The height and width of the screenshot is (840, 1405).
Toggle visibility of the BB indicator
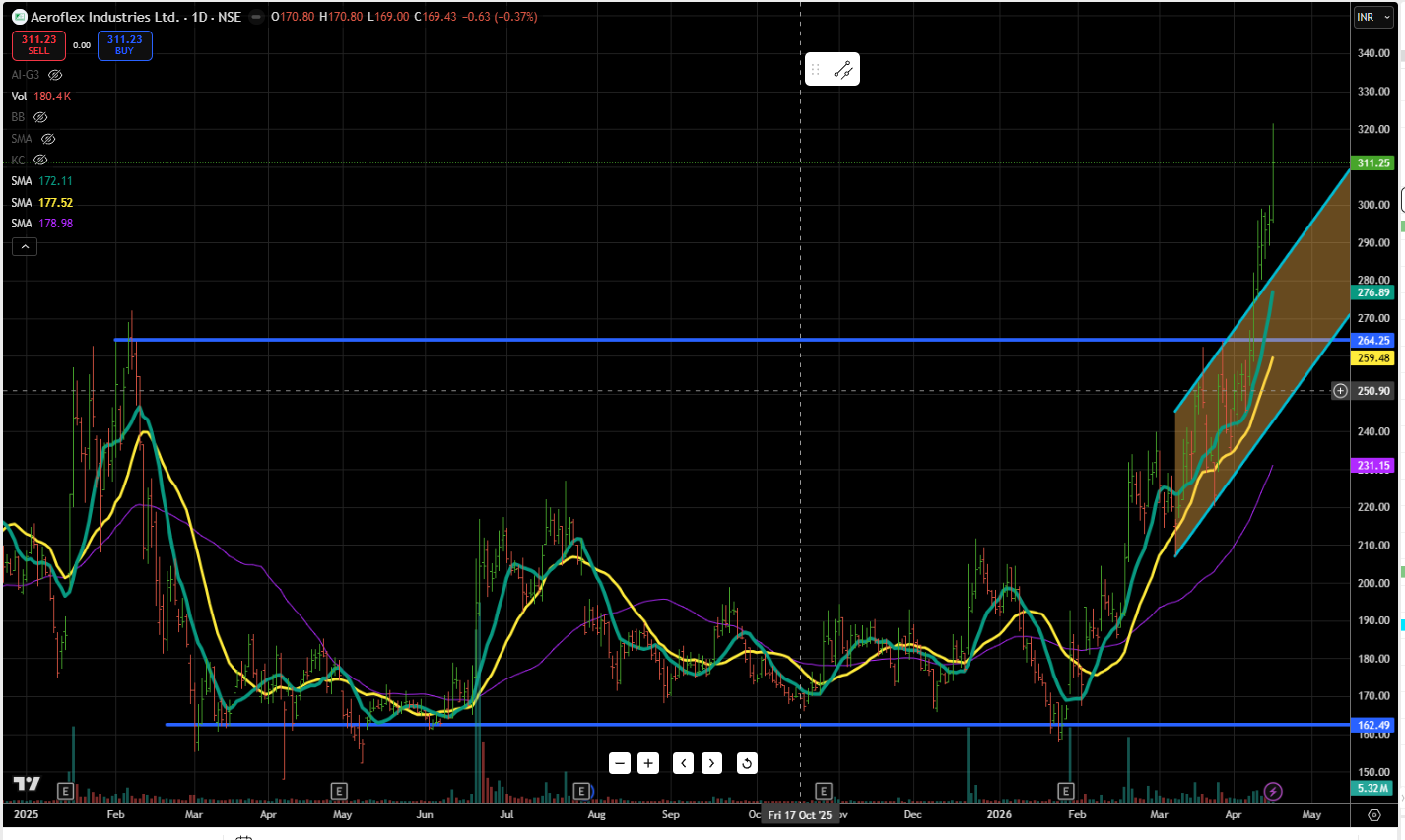[x=40, y=117]
